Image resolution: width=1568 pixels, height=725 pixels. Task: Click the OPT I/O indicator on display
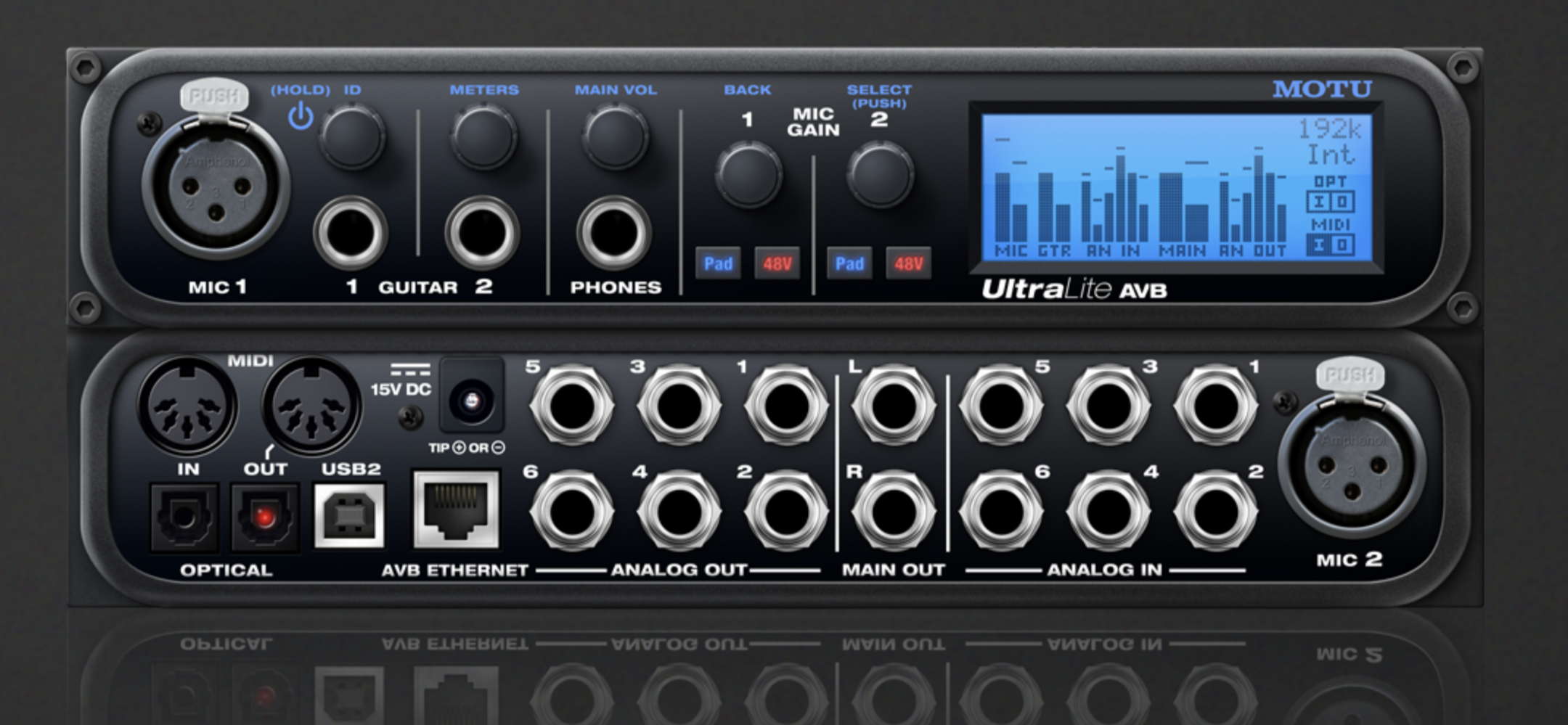coord(1331,194)
